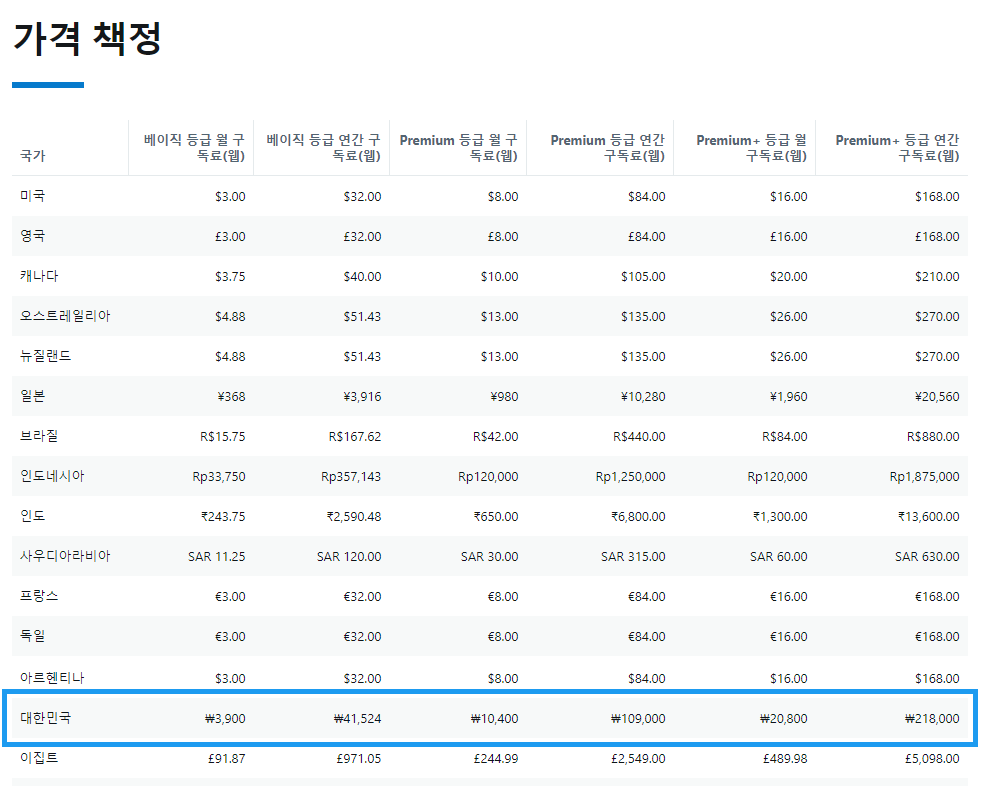The height and width of the screenshot is (786, 994).
Task: Click the Premium 등급 월 구독료(웹) header
Action: click(x=458, y=148)
